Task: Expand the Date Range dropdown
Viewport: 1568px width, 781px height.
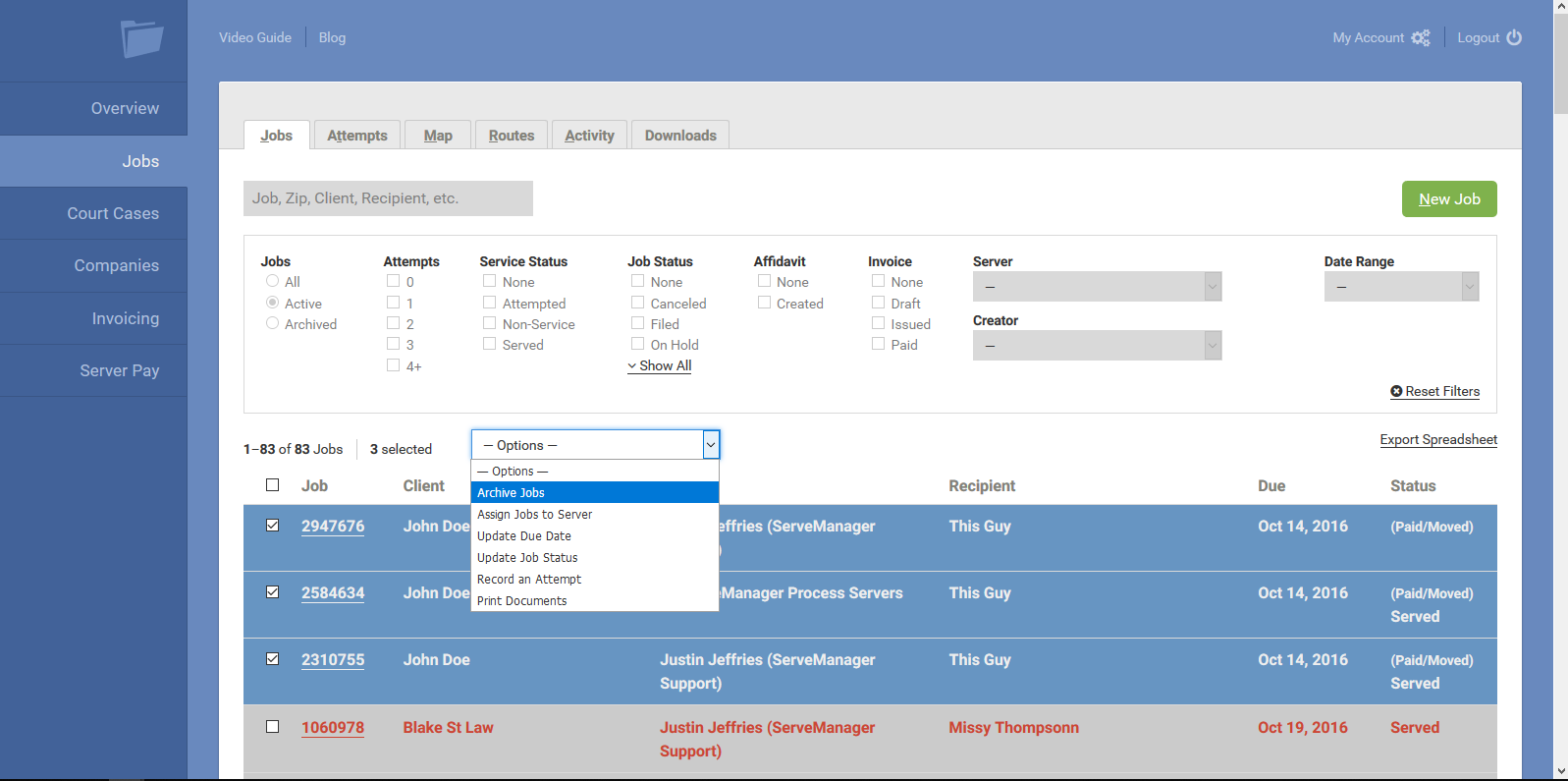Action: pos(1400,287)
